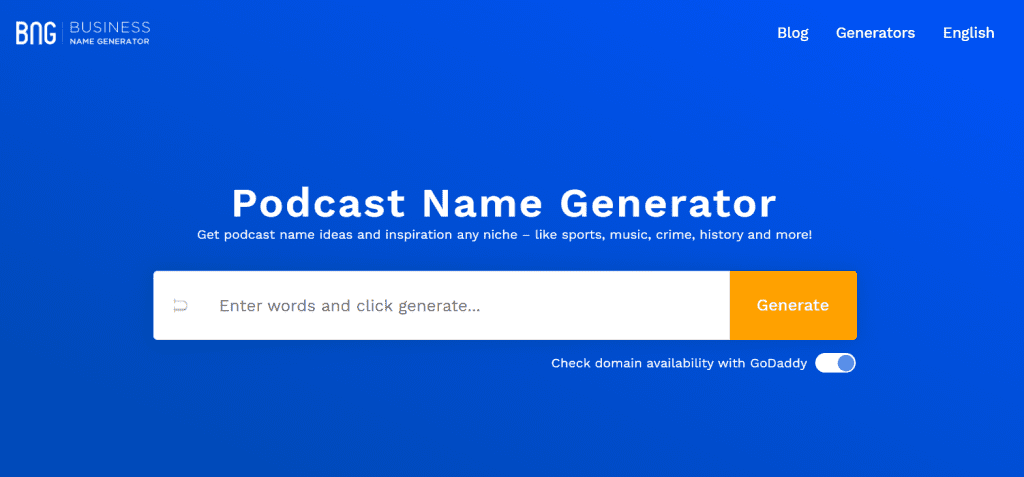The image size is (1024, 477).
Task: Click 'Check domain availability with GoDaddy' label
Action: click(x=679, y=363)
